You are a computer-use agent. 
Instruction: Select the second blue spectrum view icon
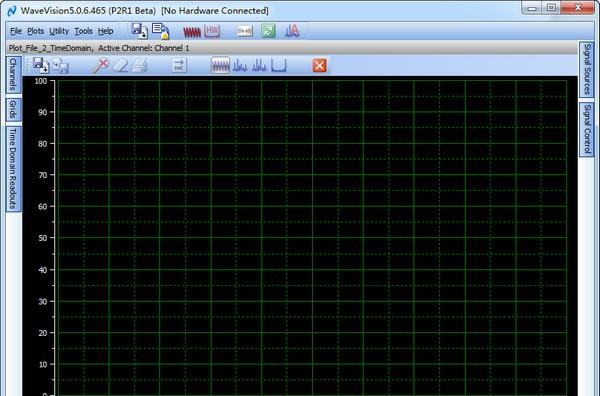coord(259,65)
